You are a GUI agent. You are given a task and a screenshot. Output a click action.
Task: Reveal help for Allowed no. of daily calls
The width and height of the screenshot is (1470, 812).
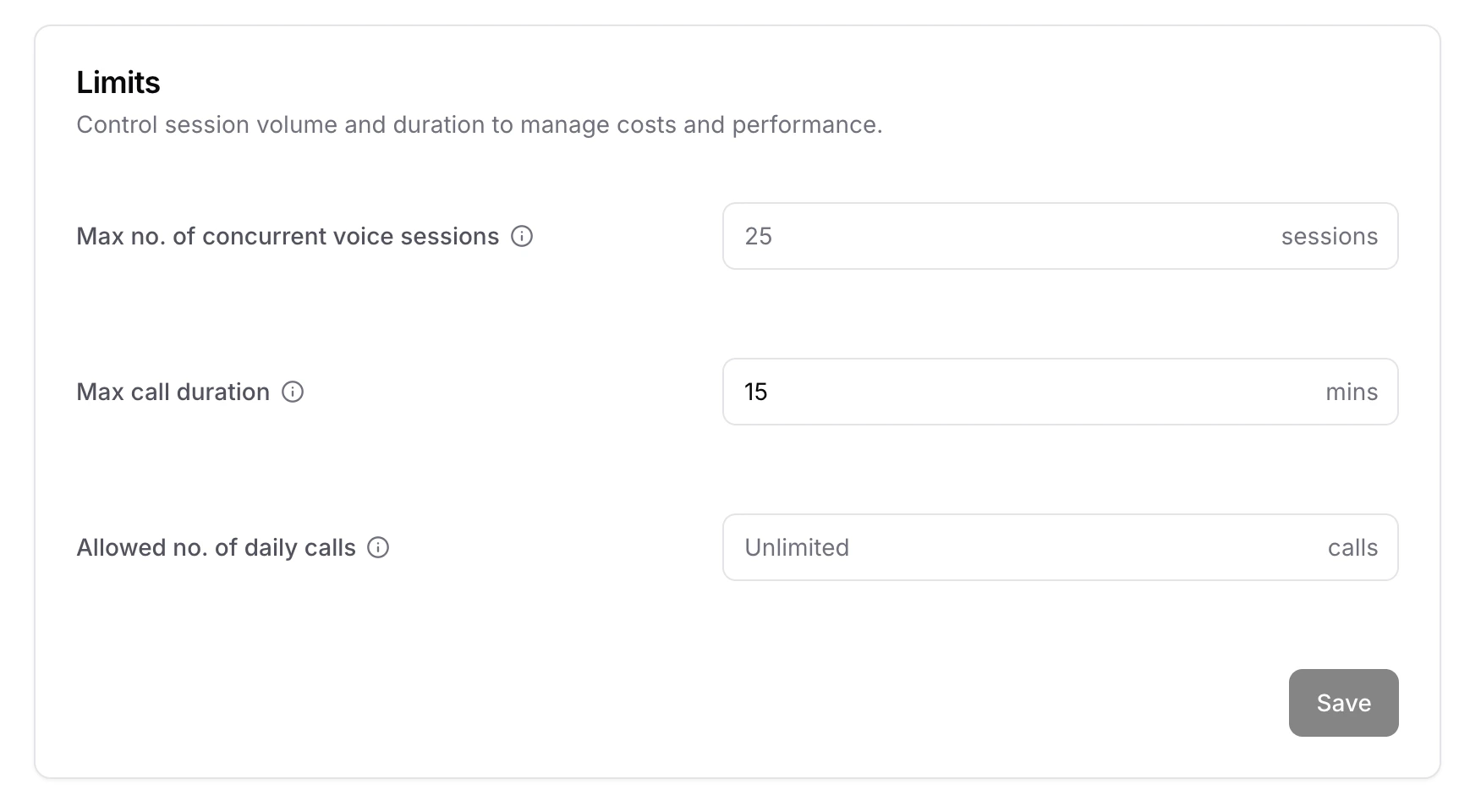coord(378,548)
